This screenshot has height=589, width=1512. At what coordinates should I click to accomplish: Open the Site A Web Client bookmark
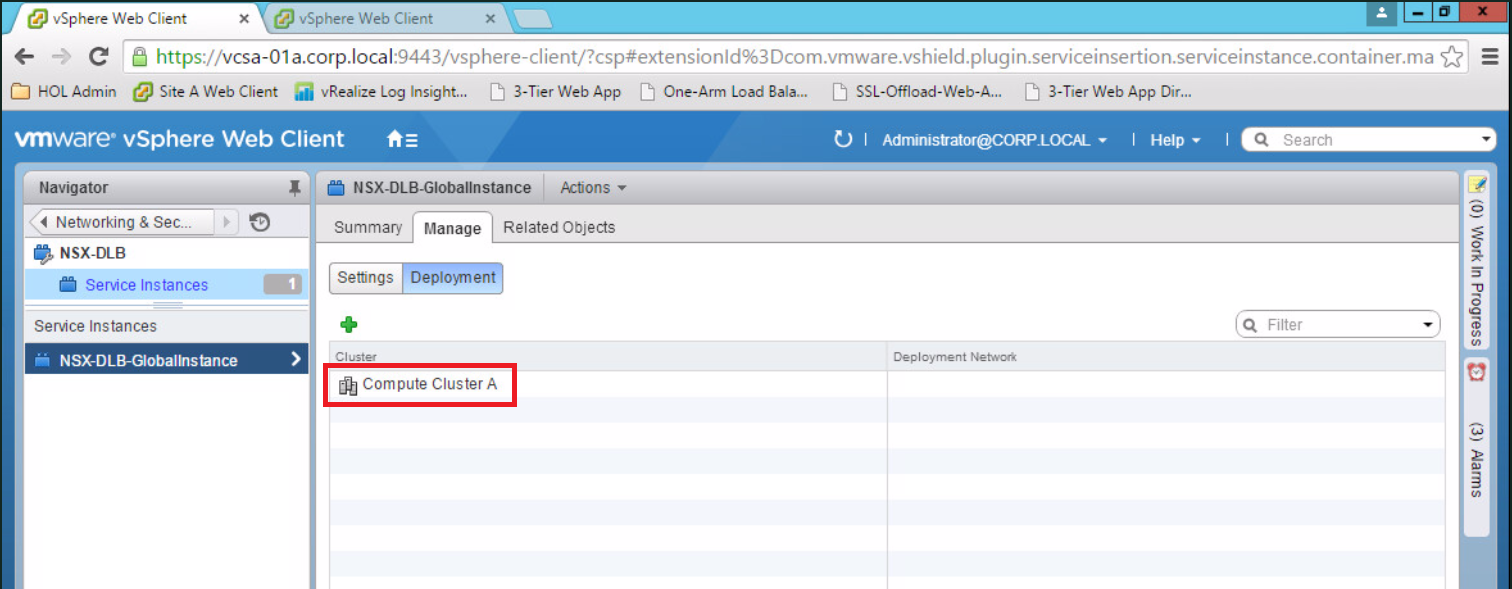click(206, 91)
